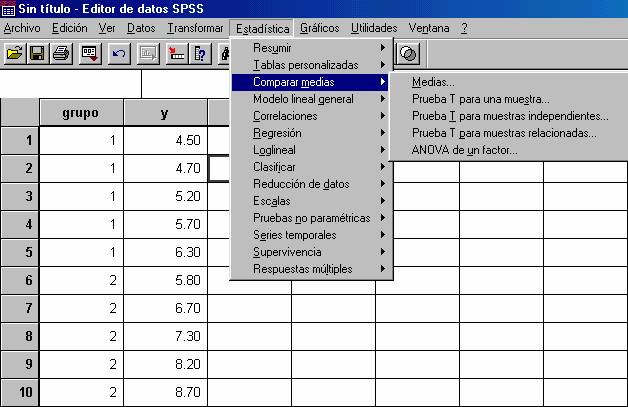Click the Undo arrow icon

[119, 53]
